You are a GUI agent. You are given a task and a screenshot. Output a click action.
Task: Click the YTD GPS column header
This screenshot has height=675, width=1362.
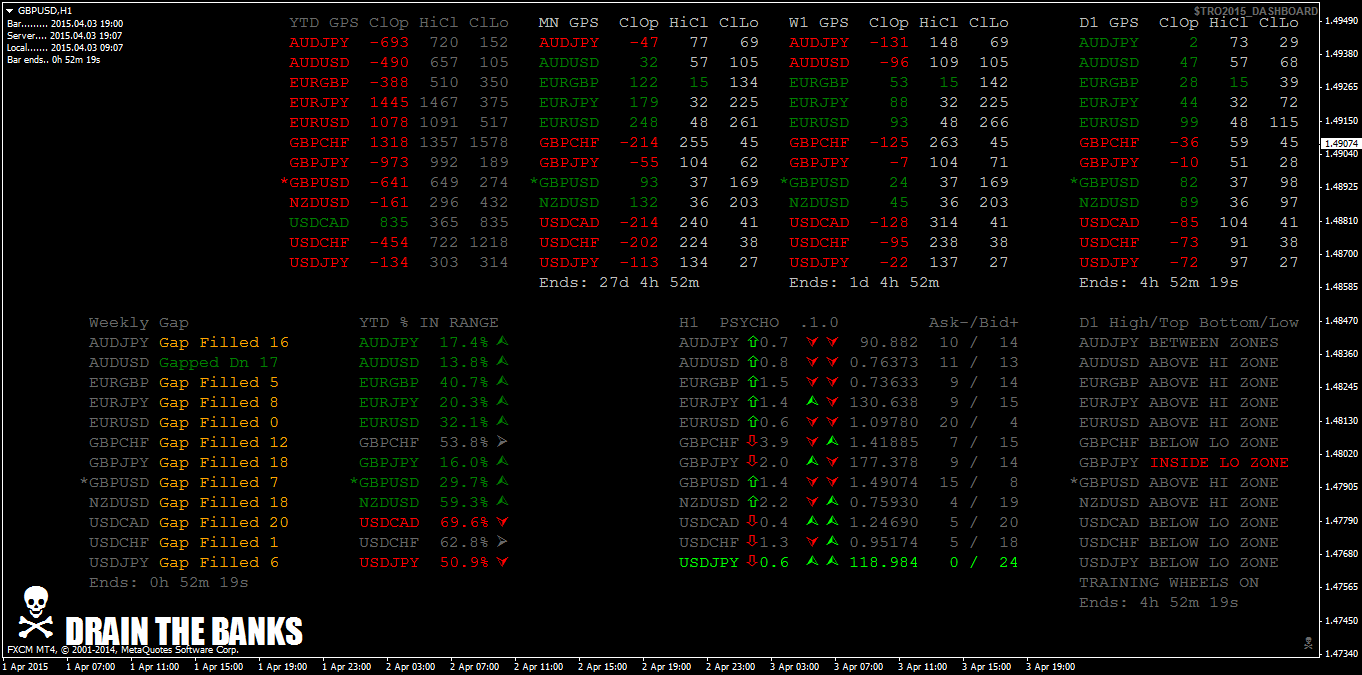[x=324, y=22]
